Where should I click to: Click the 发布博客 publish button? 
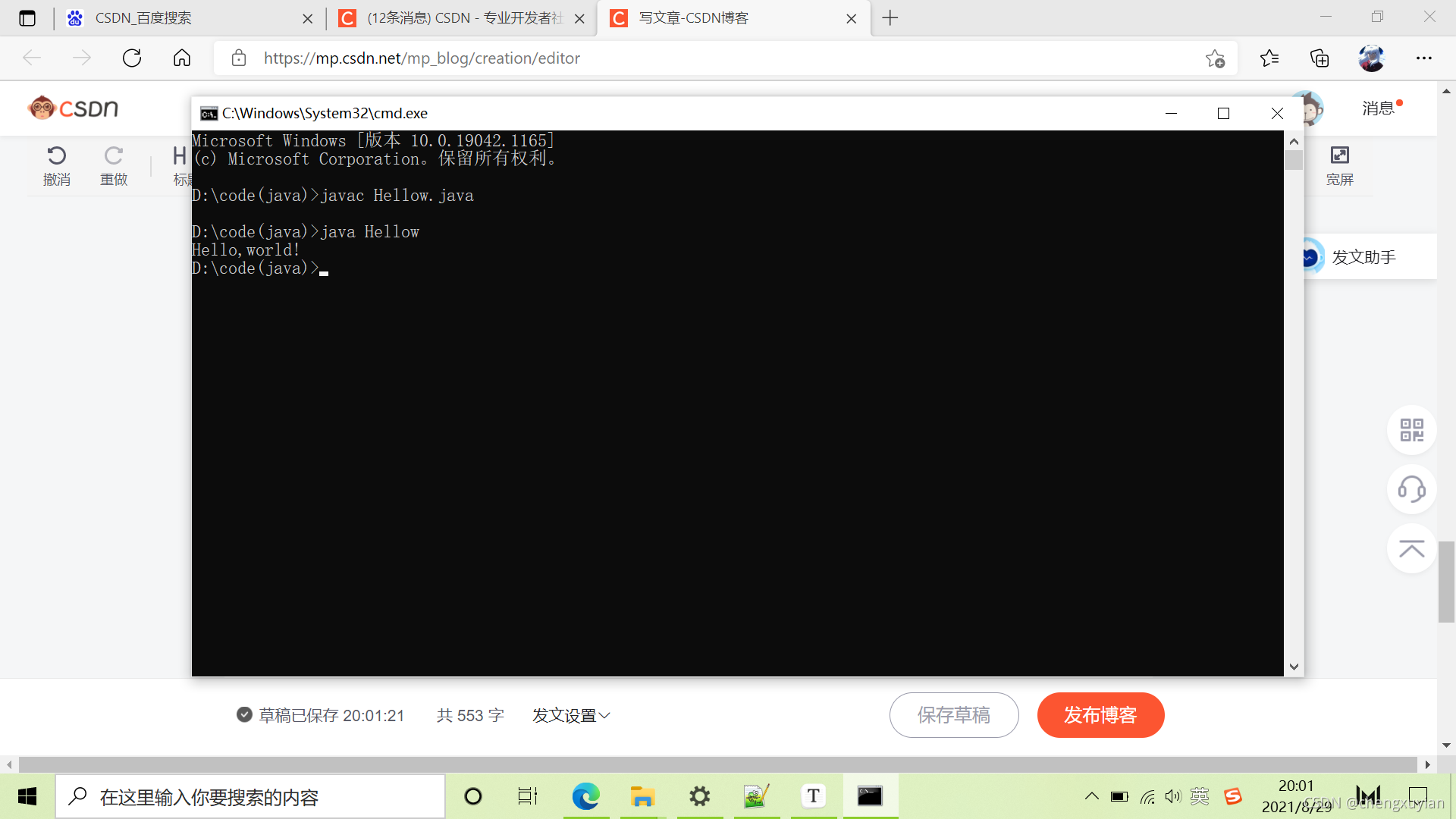[1101, 715]
